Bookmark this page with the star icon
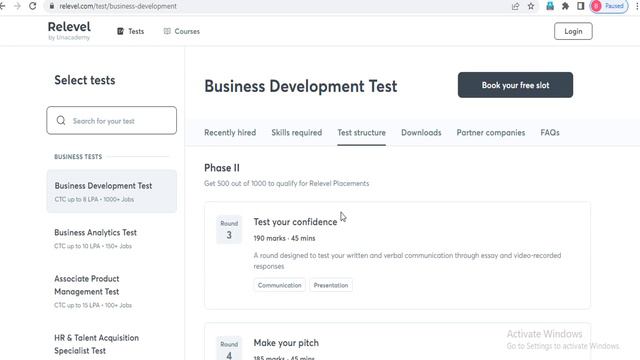The height and width of the screenshot is (360, 640). click(531, 6)
